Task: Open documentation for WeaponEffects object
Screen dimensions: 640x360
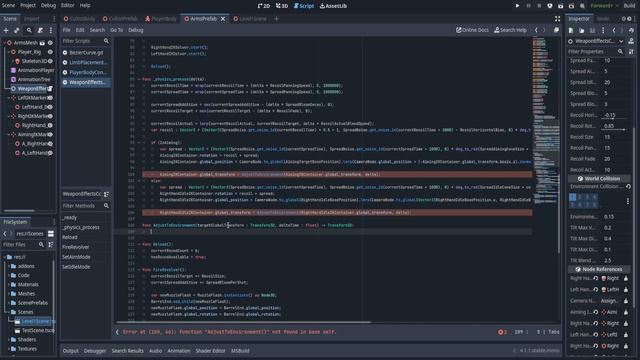Action: (x=631, y=41)
